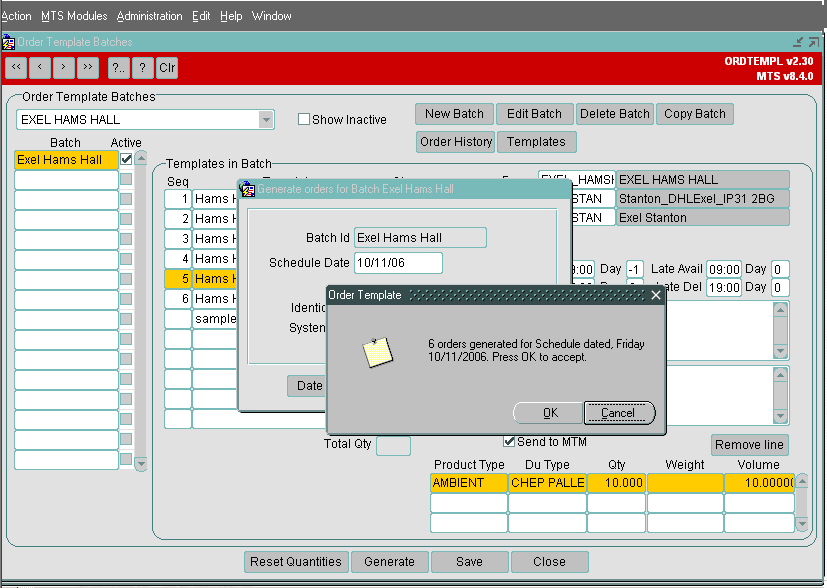The width and height of the screenshot is (827, 588).
Task: Click down arrow of product lines scrollbar
Action: [x=802, y=525]
